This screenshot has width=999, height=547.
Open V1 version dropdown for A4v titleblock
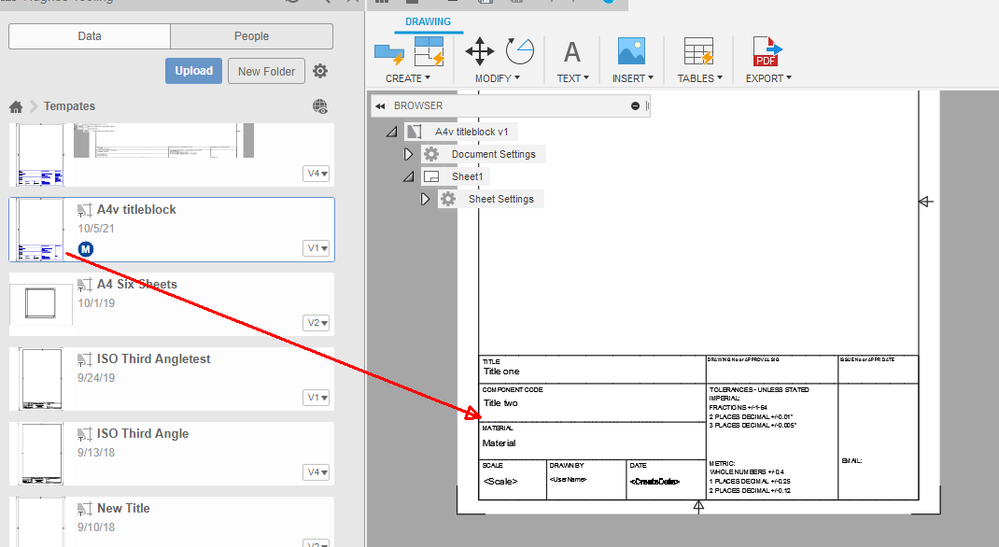point(316,248)
